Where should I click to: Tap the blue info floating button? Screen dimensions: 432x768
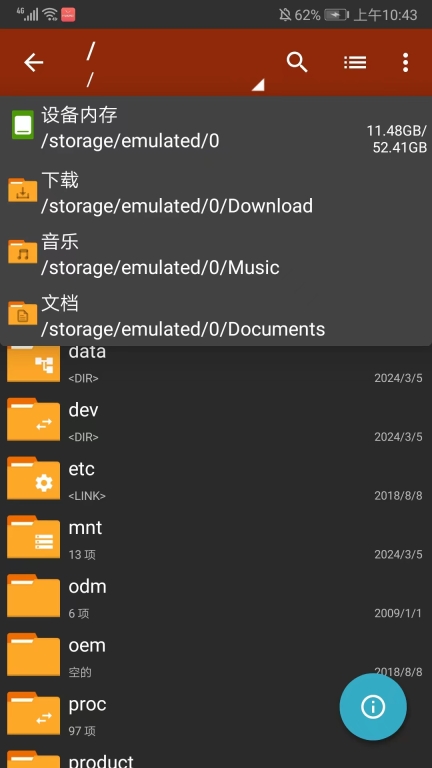(373, 706)
